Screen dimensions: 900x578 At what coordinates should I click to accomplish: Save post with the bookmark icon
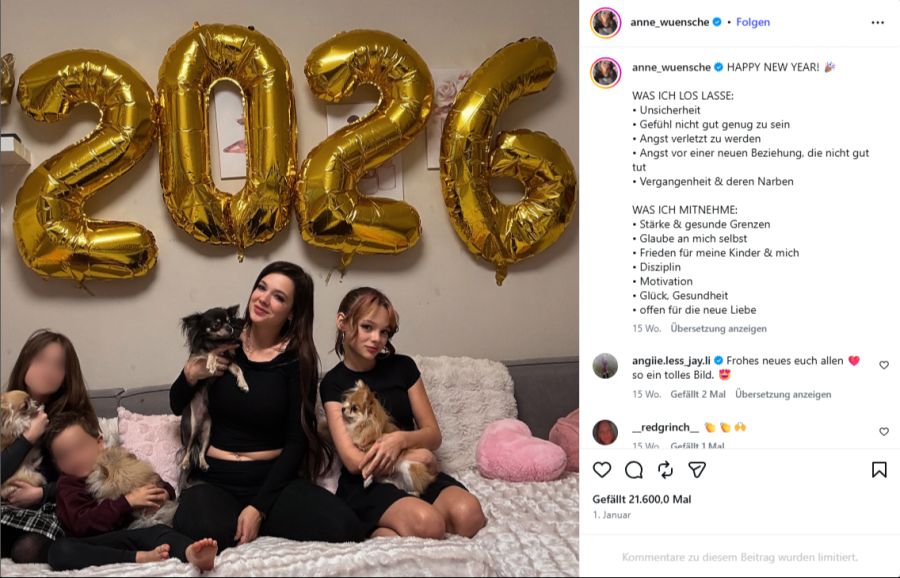point(879,470)
